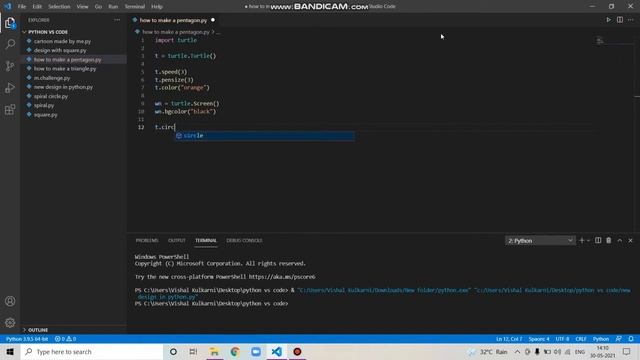Change CRLF end of line sequence
This screenshot has height=360, width=640.
pos(580,339)
